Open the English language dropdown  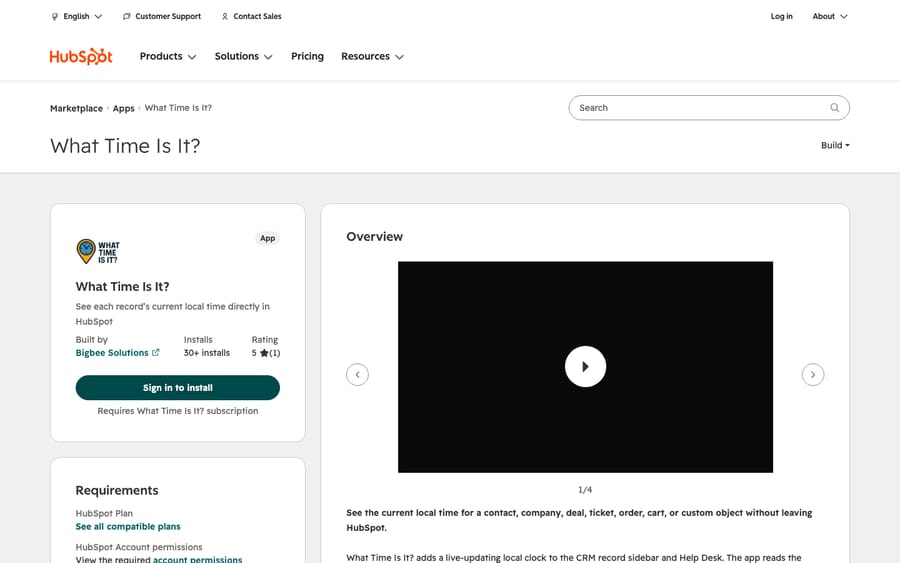(x=76, y=17)
